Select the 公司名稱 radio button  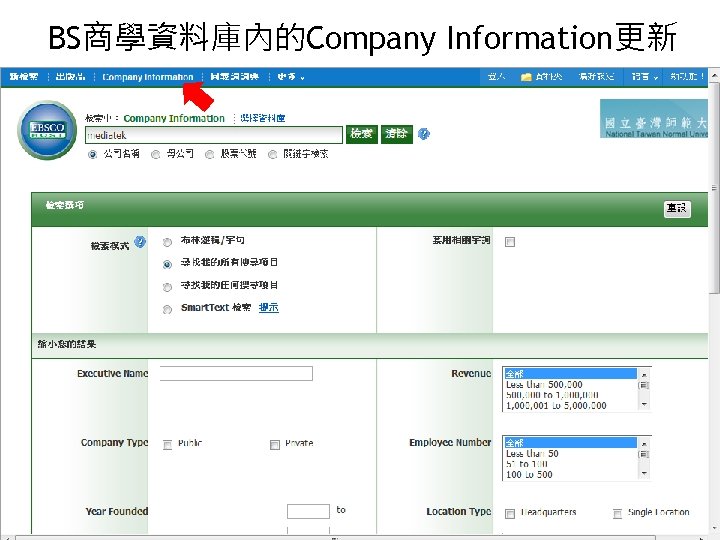(x=92, y=155)
